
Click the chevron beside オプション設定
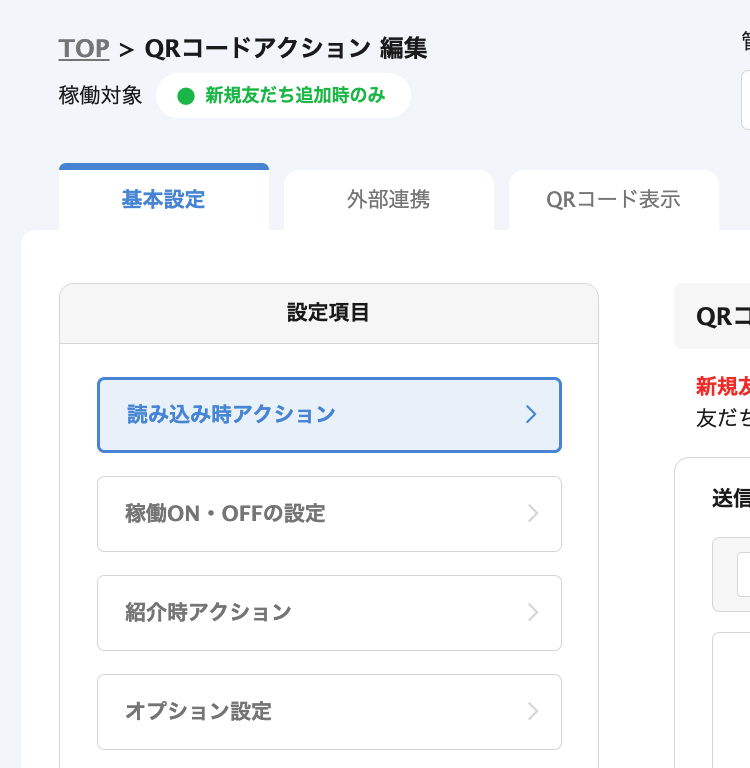[533, 712]
